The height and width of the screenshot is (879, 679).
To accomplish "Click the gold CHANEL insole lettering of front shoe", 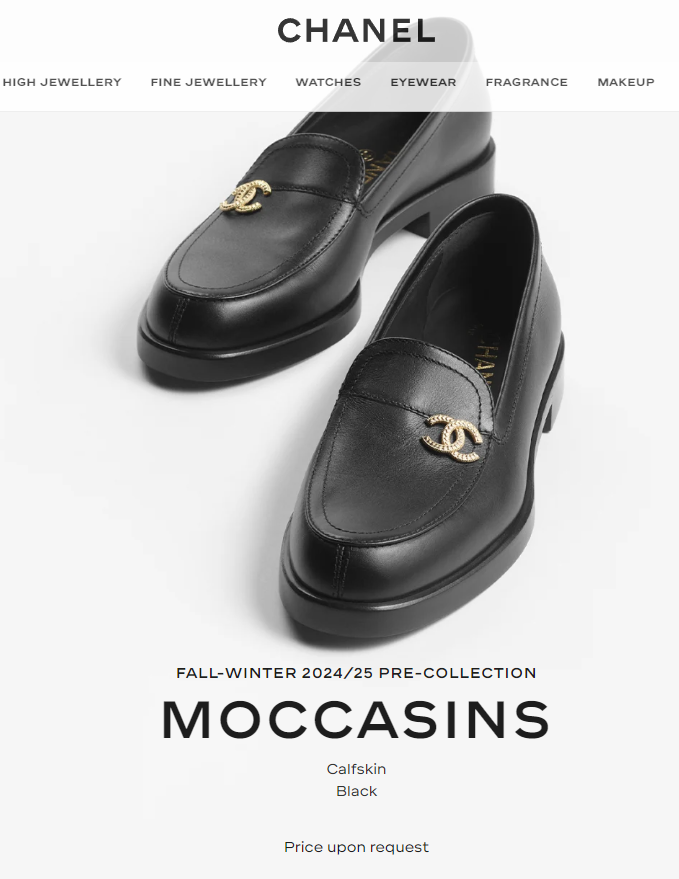I will 482,359.
